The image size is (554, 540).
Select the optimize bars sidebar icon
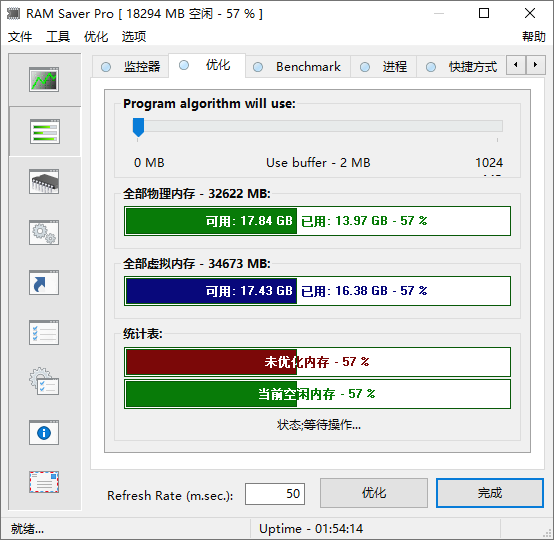pos(45,131)
